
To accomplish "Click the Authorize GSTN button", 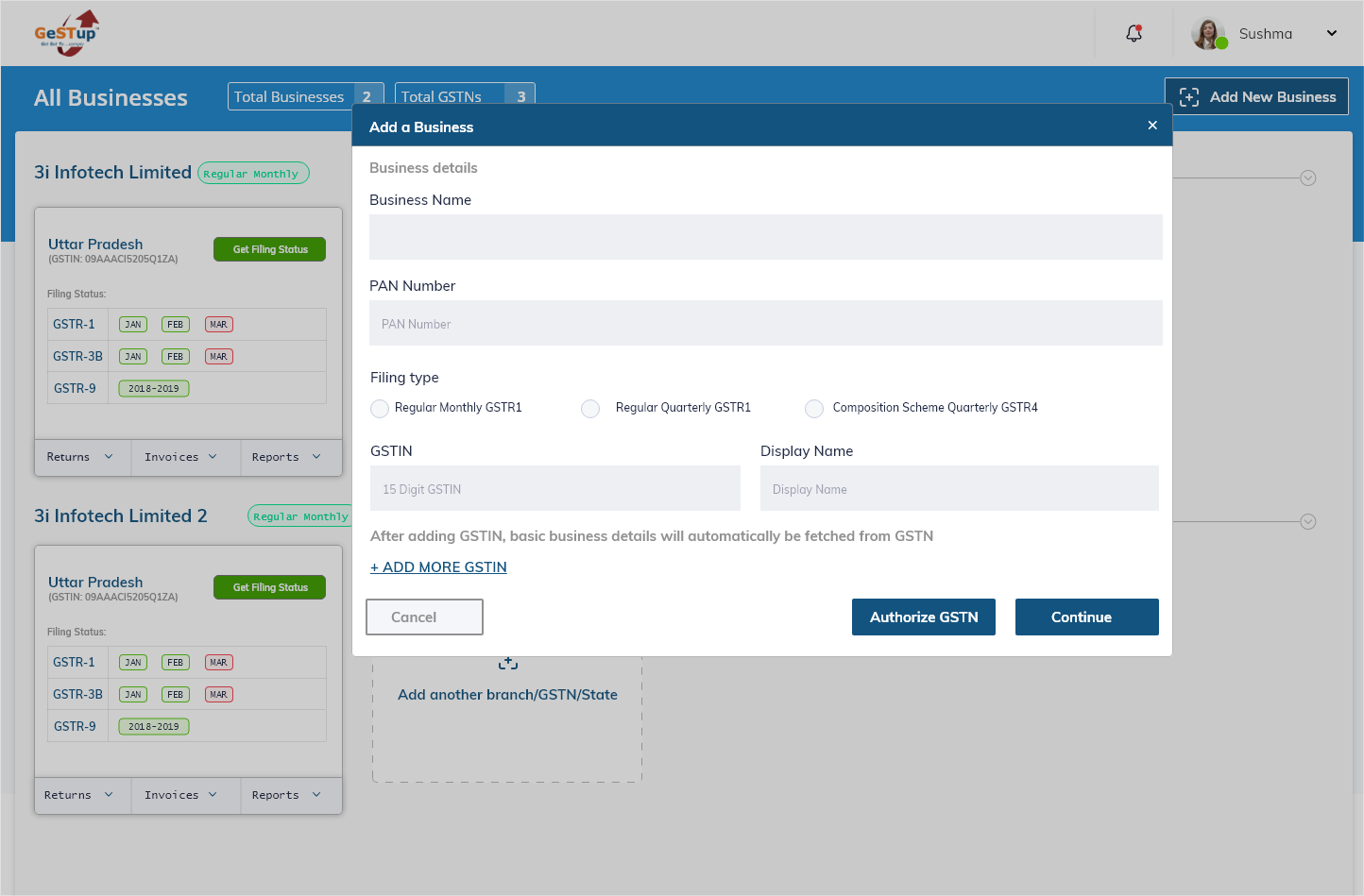I will point(923,617).
